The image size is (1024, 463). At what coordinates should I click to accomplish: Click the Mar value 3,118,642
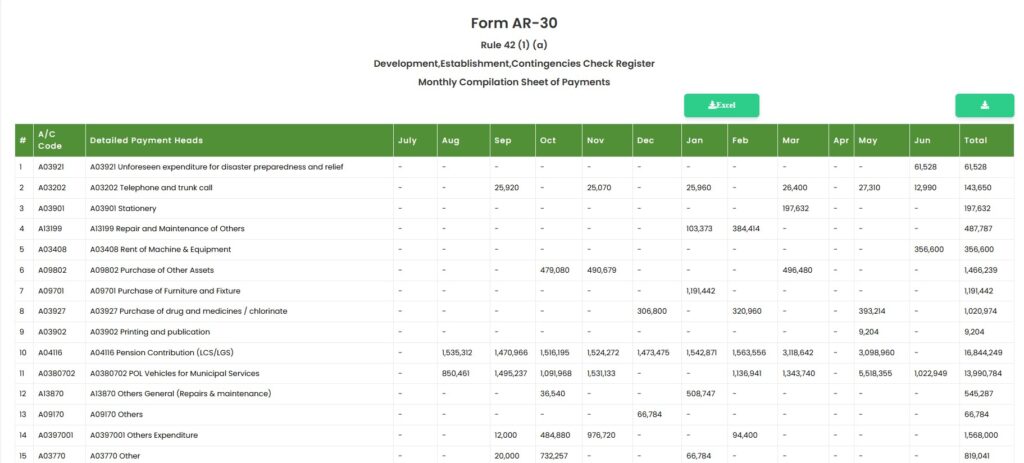(x=798, y=353)
